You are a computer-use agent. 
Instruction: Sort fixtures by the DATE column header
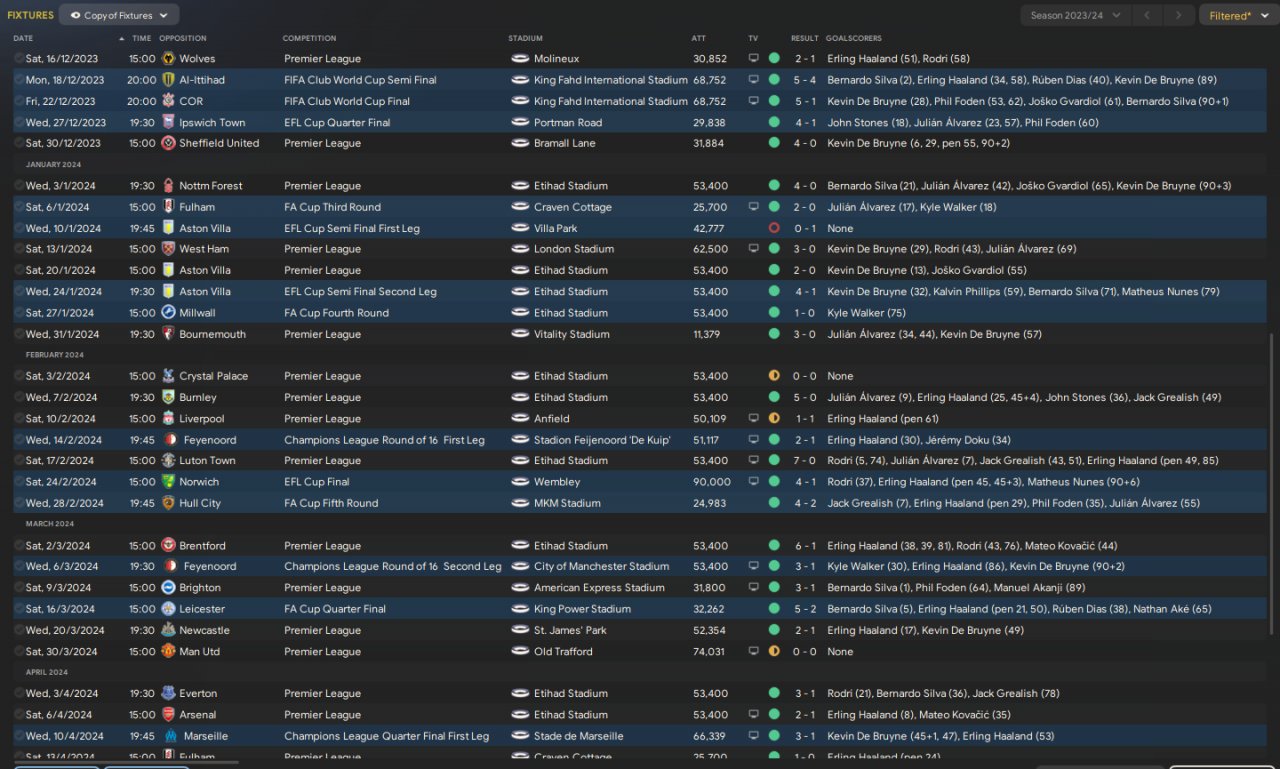click(x=23, y=38)
